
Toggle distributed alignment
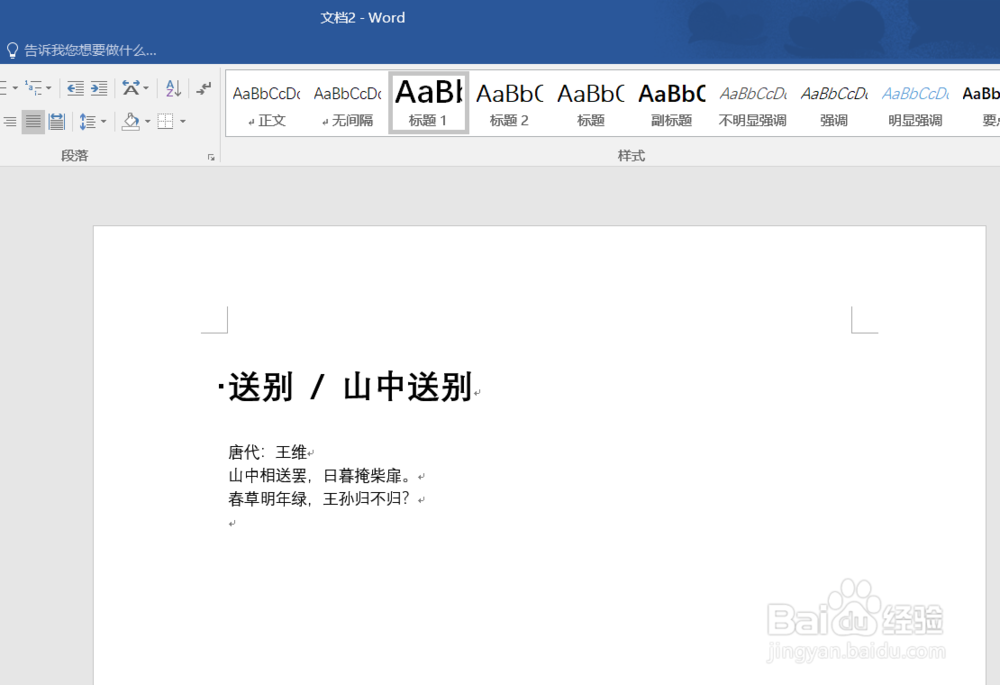click(57, 121)
